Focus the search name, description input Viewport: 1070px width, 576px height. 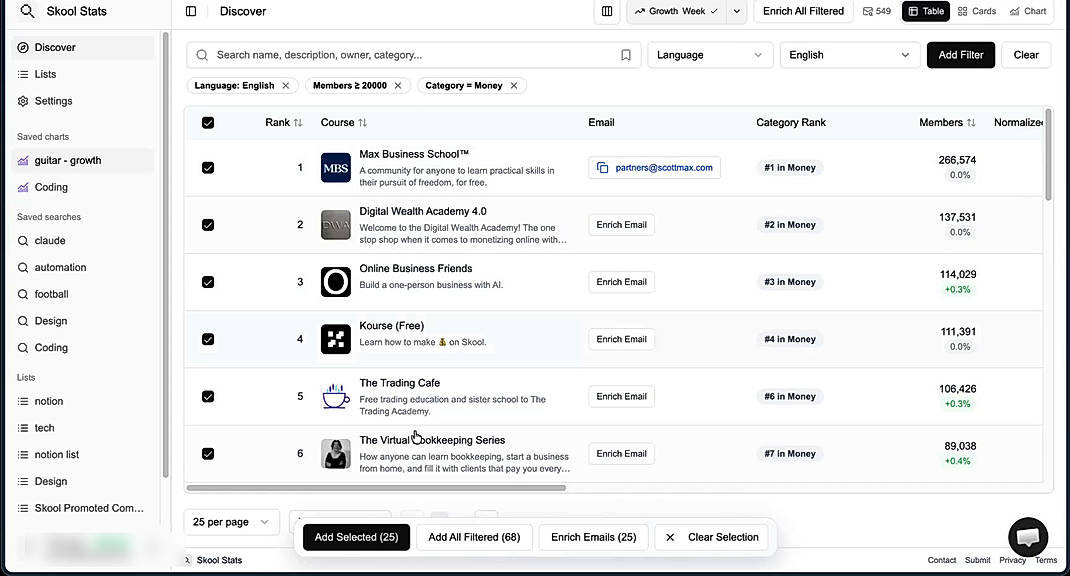pos(413,55)
